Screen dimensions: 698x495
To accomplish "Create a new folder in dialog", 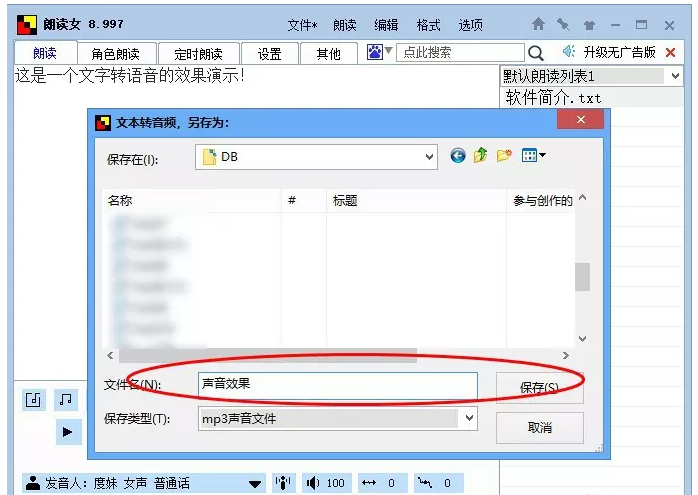I will [504, 155].
